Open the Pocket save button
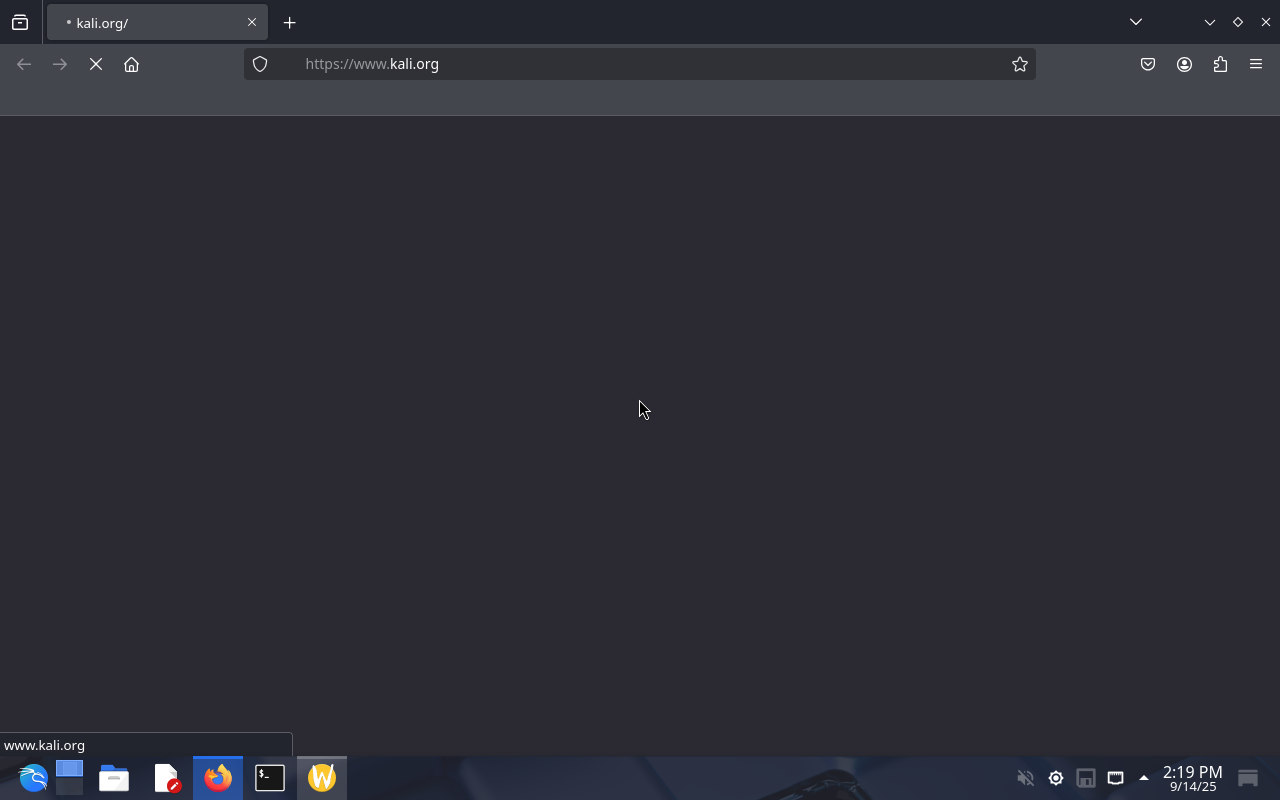This screenshot has width=1280, height=800. tap(1148, 64)
